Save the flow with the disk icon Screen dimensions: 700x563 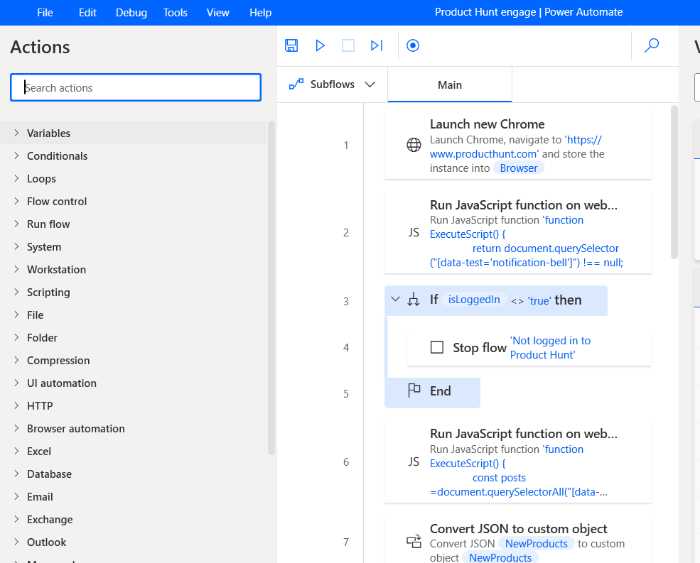pos(292,46)
